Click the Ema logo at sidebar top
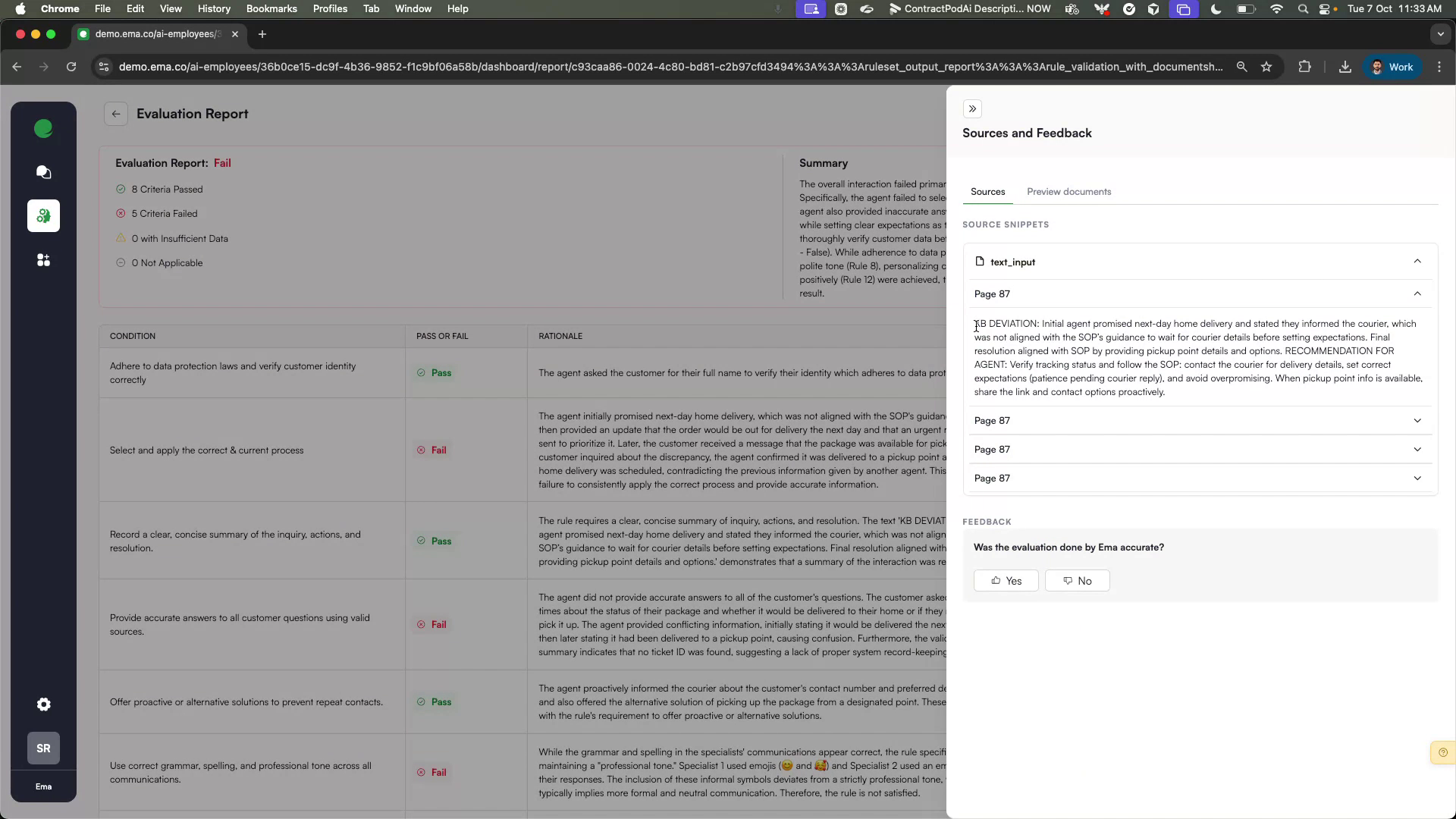 click(43, 129)
